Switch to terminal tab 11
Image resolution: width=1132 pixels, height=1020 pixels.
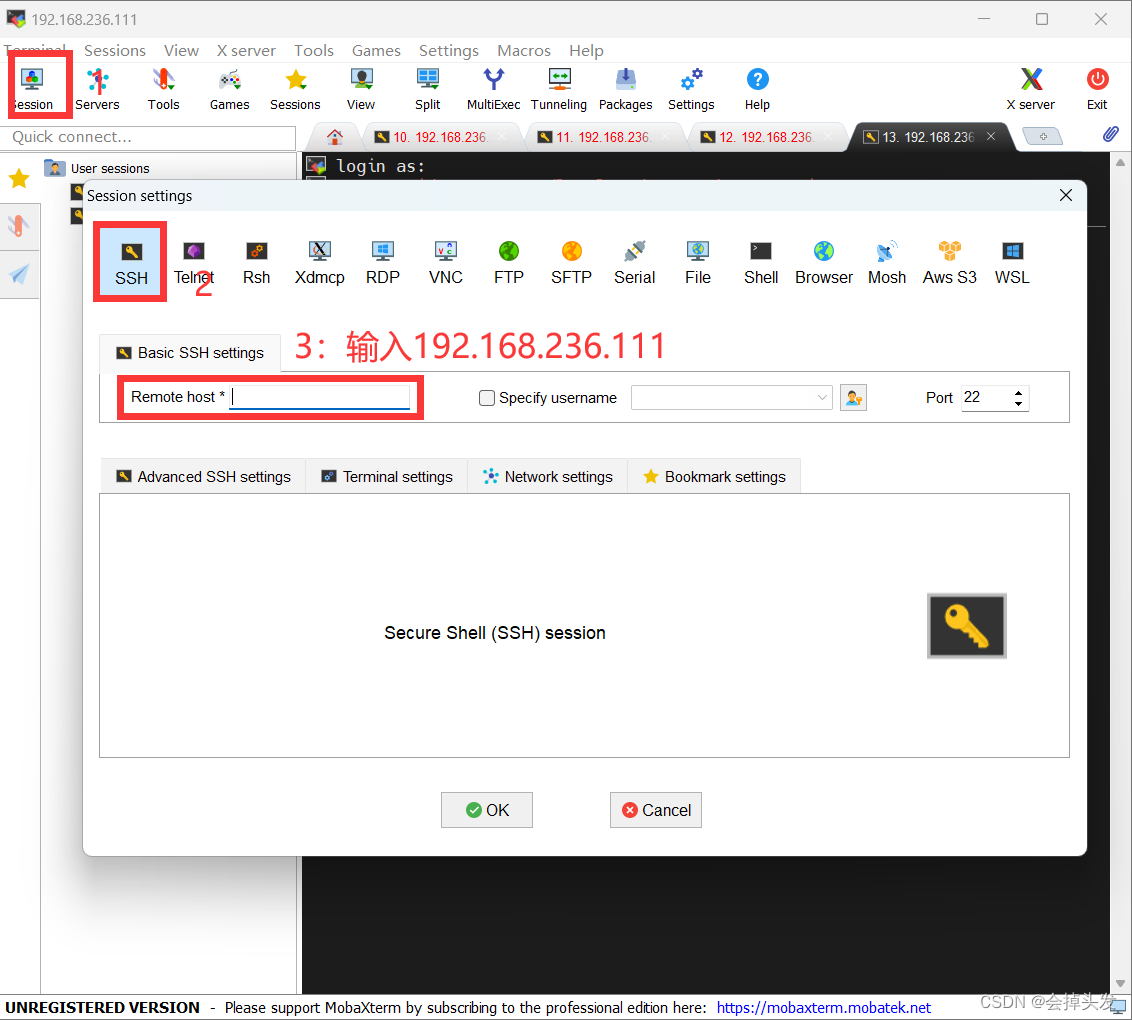[604, 137]
